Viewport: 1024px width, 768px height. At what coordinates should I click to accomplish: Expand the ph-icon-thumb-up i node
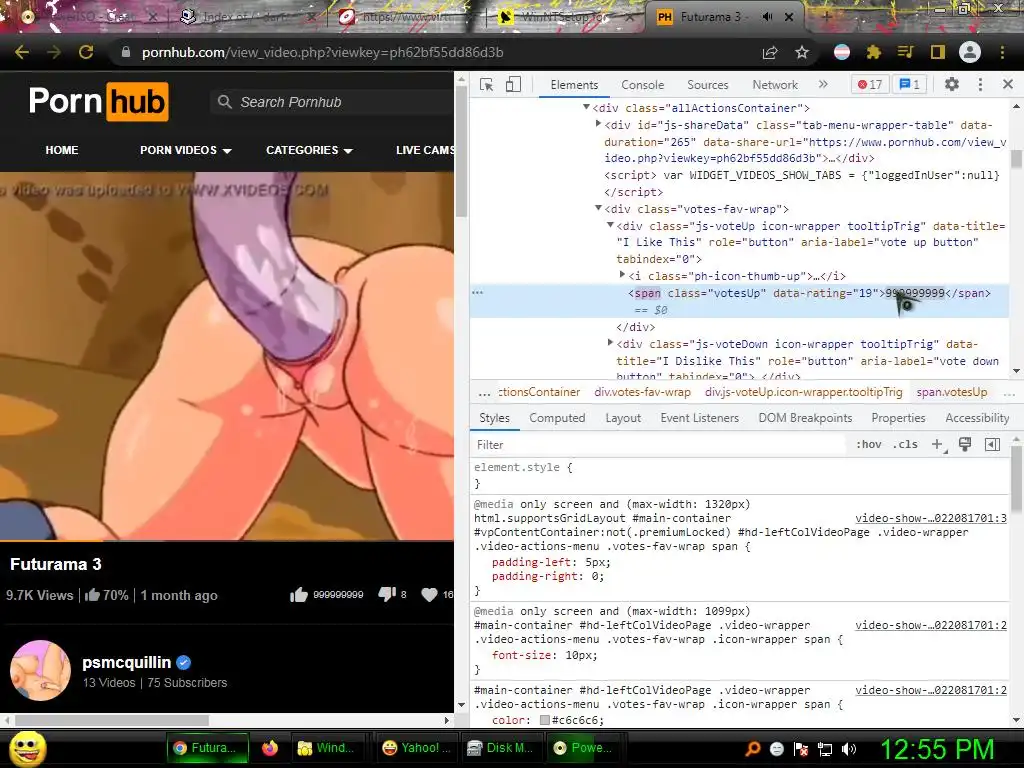click(622, 275)
